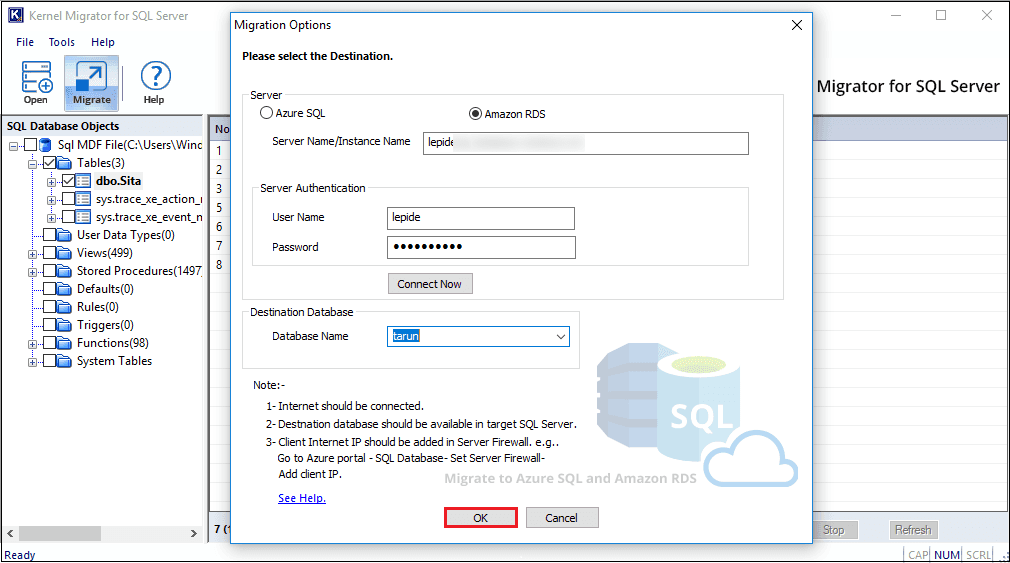Click the sys.trace_xe_action table icon

(83, 199)
